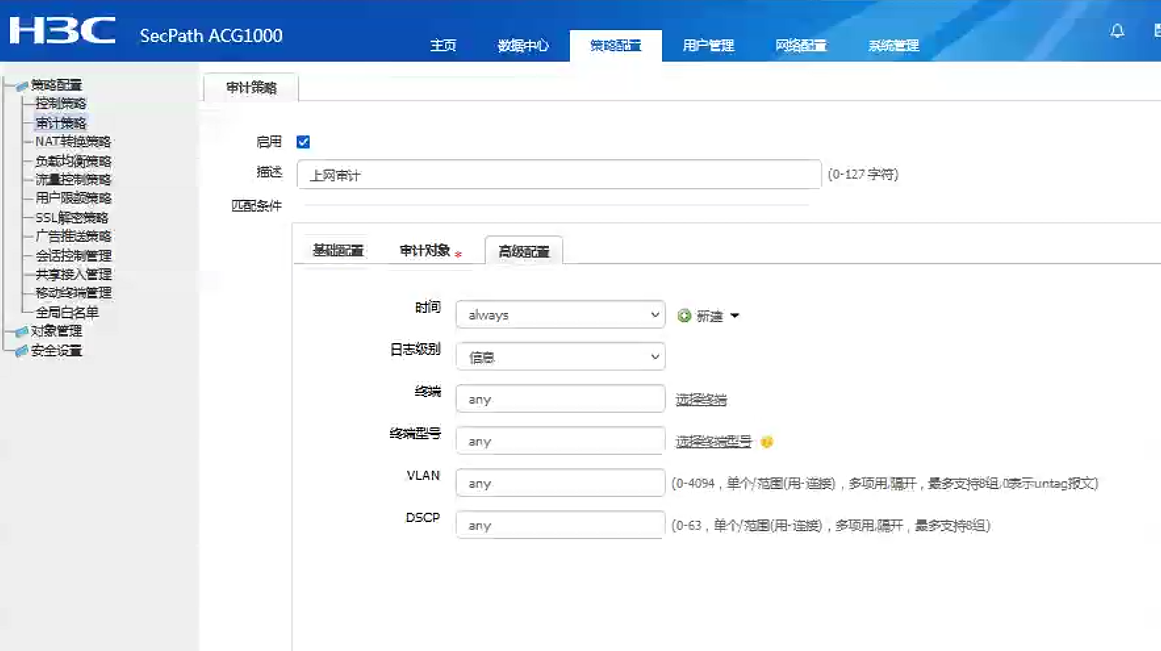
Task: Open the 时间 always dropdown
Action: [x=561, y=315]
